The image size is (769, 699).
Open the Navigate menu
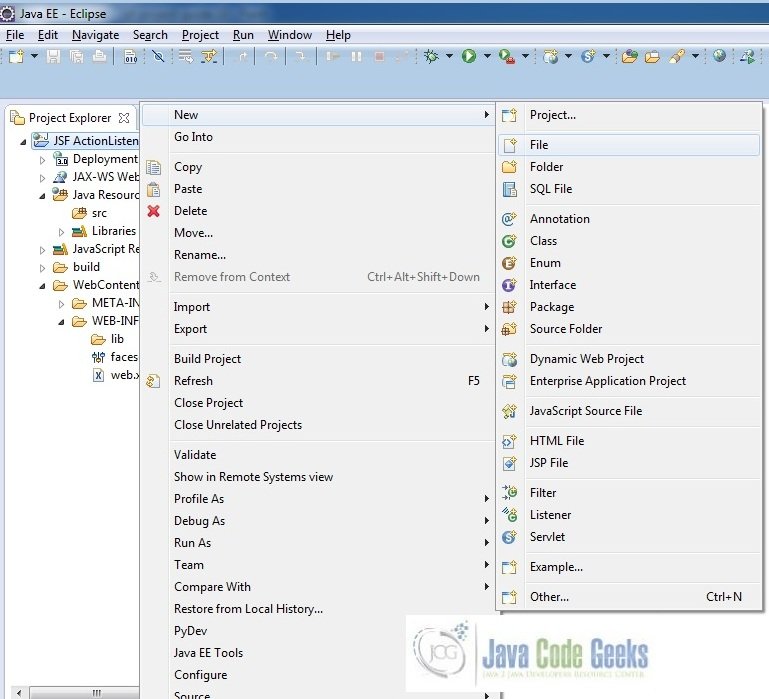(x=95, y=35)
